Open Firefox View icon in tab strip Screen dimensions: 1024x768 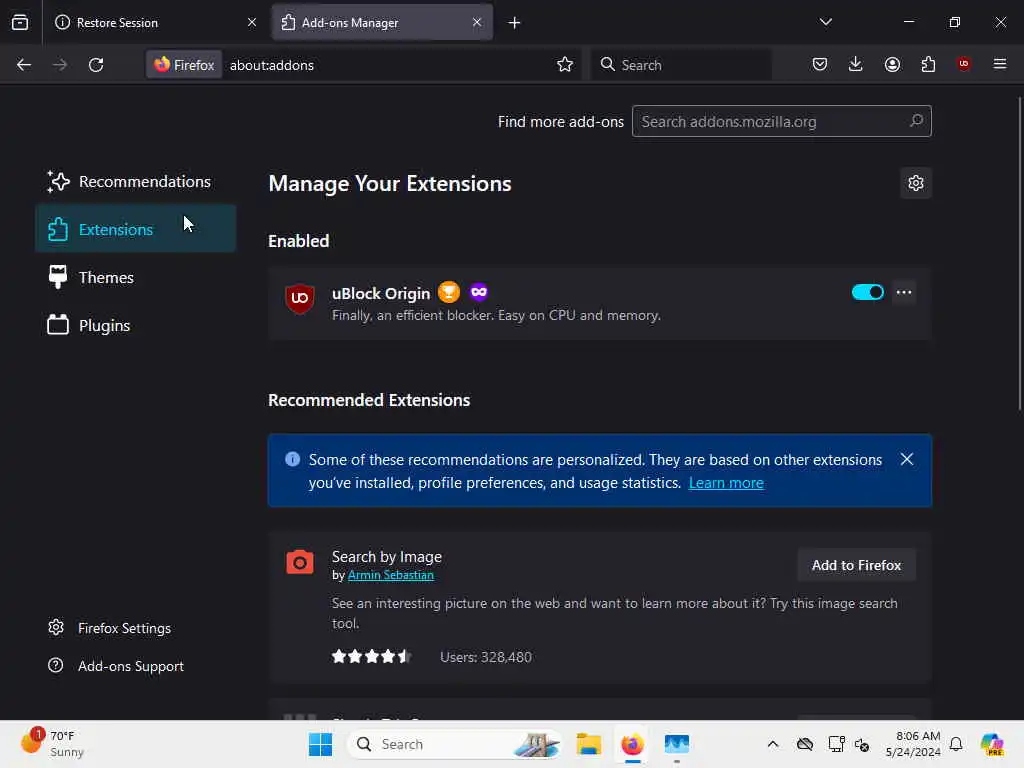20,22
